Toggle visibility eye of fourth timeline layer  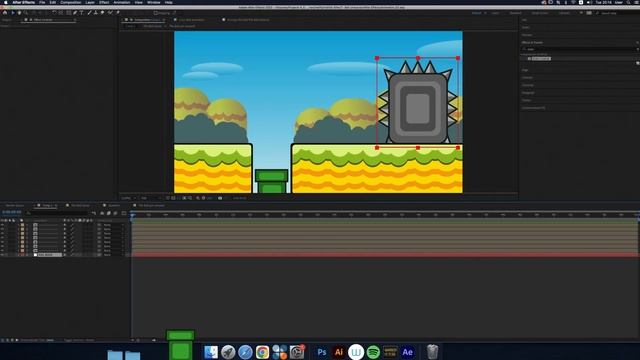pyautogui.click(x=2, y=238)
